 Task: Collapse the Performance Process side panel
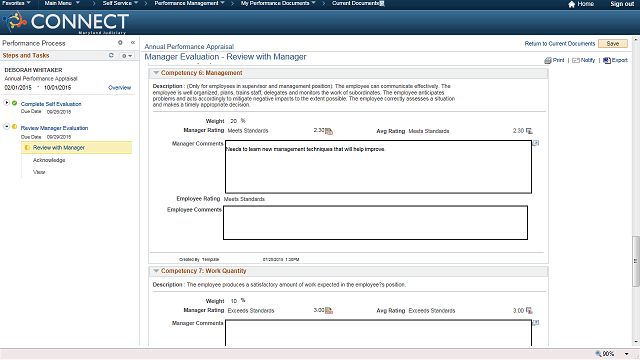[x=133, y=42]
